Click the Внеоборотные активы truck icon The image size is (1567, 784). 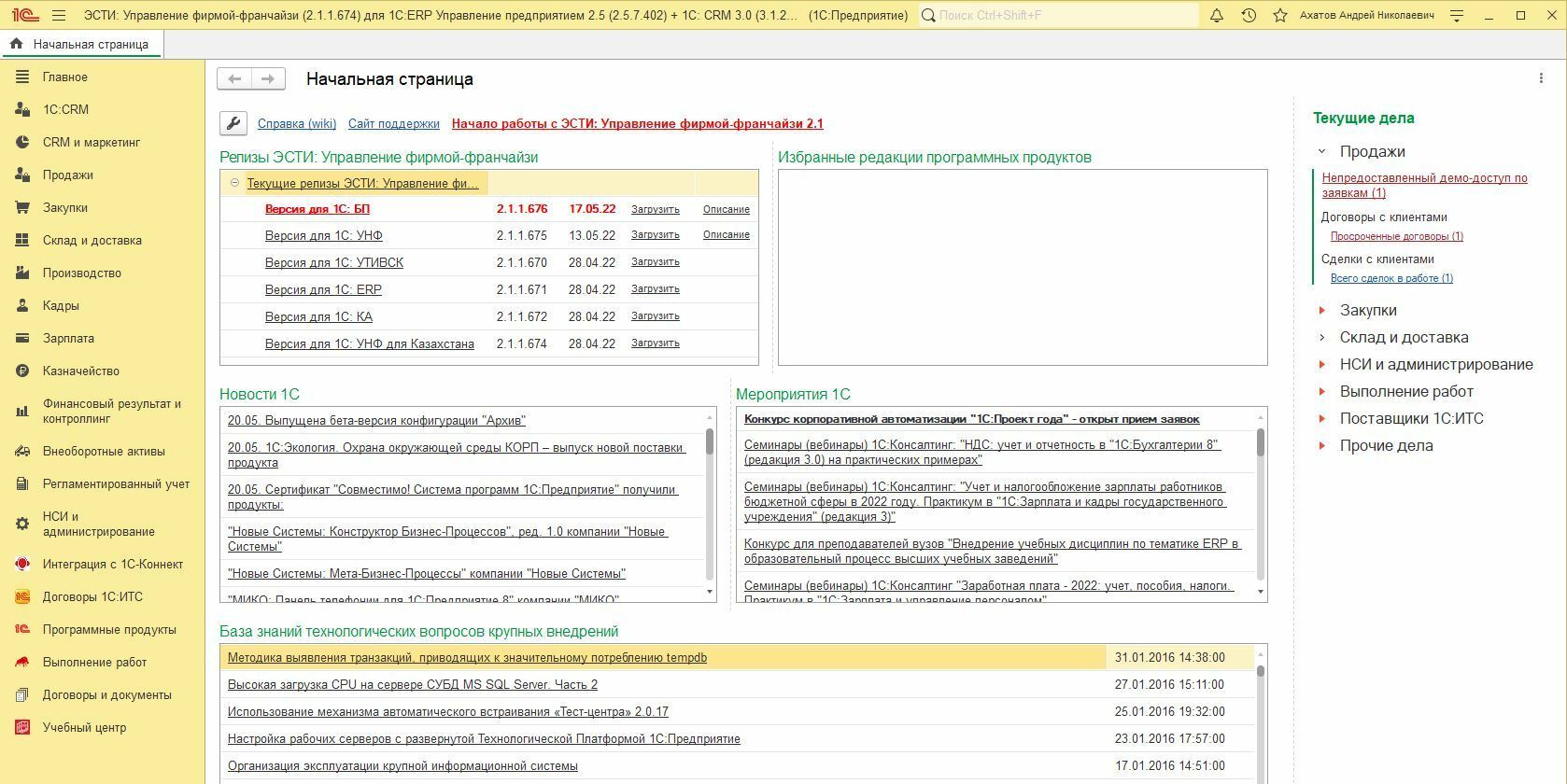click(22, 451)
